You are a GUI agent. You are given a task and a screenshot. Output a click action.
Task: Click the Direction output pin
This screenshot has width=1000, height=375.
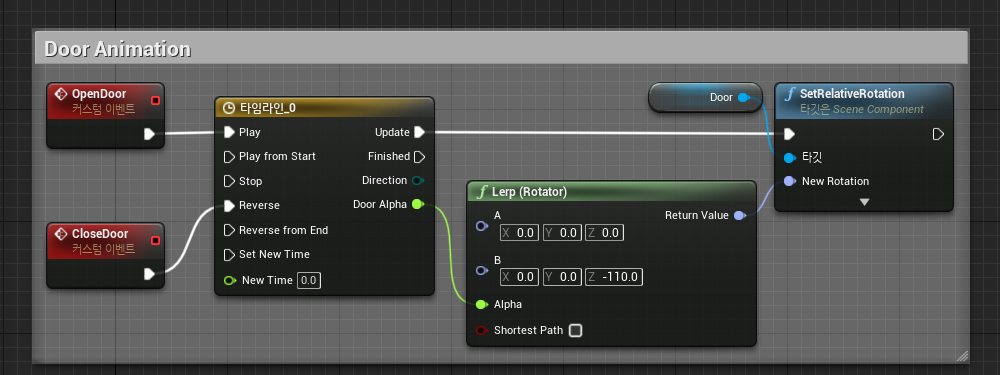click(x=418, y=180)
